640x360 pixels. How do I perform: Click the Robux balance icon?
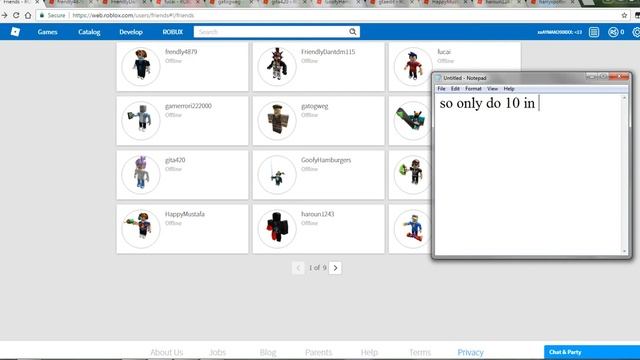pyautogui.click(x=613, y=32)
